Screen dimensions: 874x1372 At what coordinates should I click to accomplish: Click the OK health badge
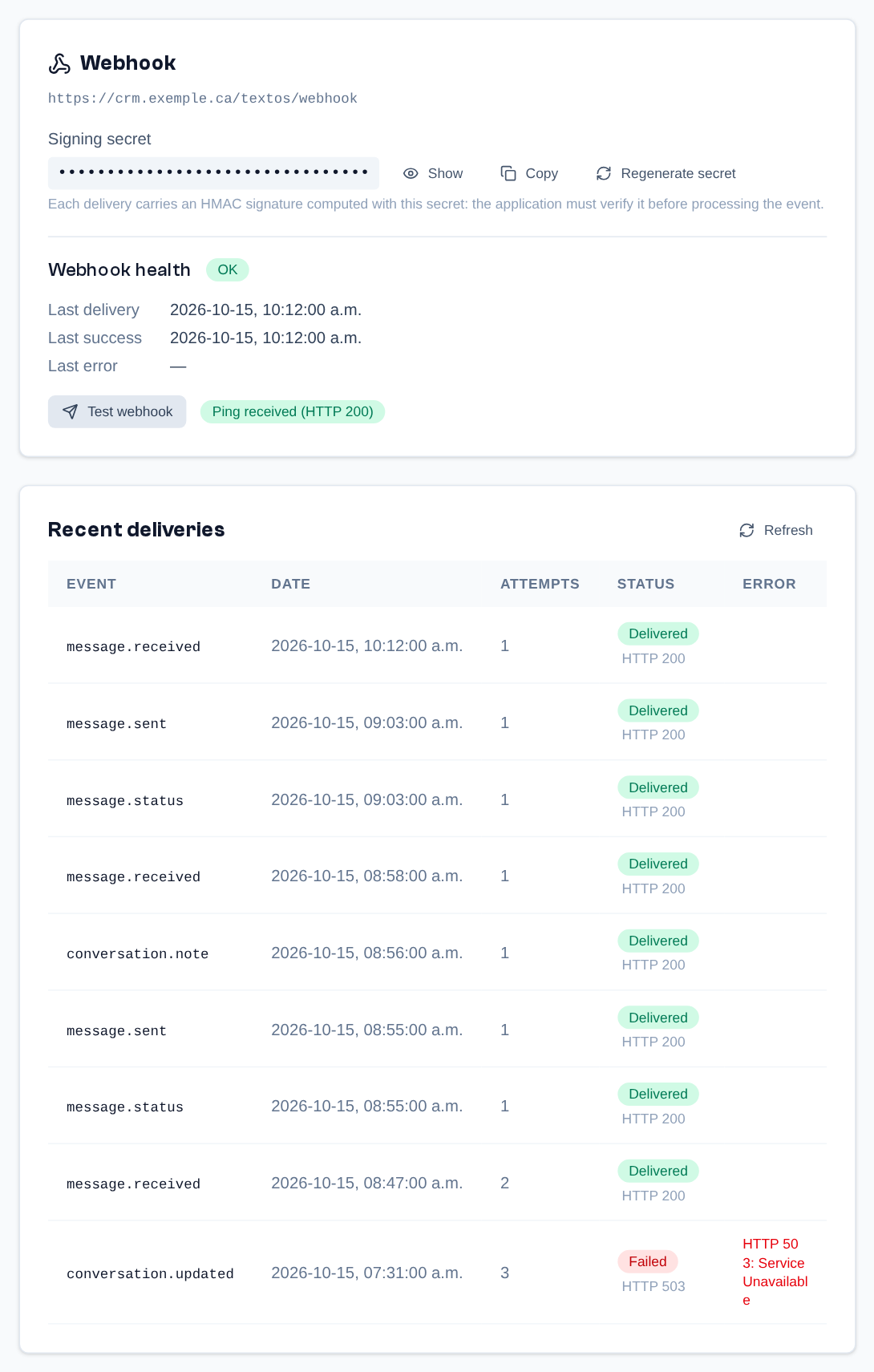pyautogui.click(x=228, y=269)
